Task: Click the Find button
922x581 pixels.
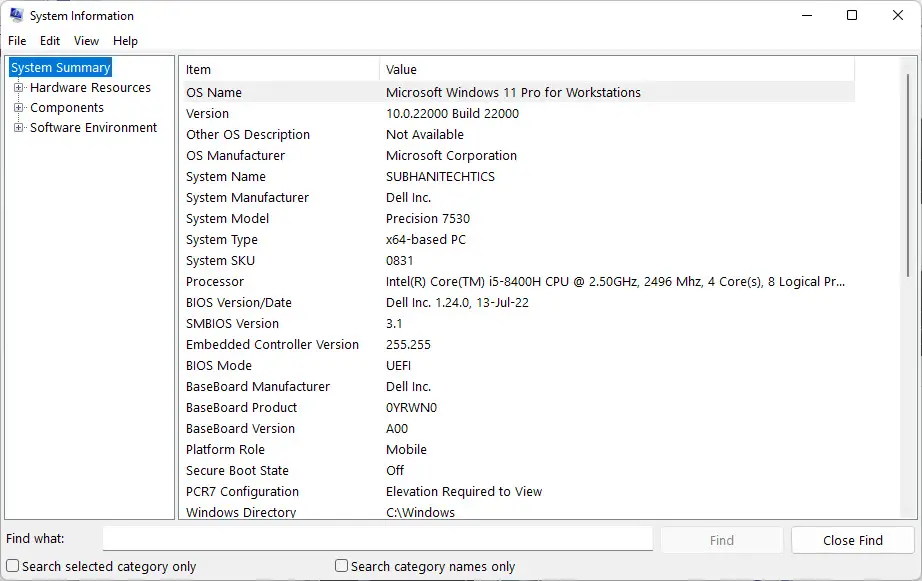Action: [x=721, y=540]
